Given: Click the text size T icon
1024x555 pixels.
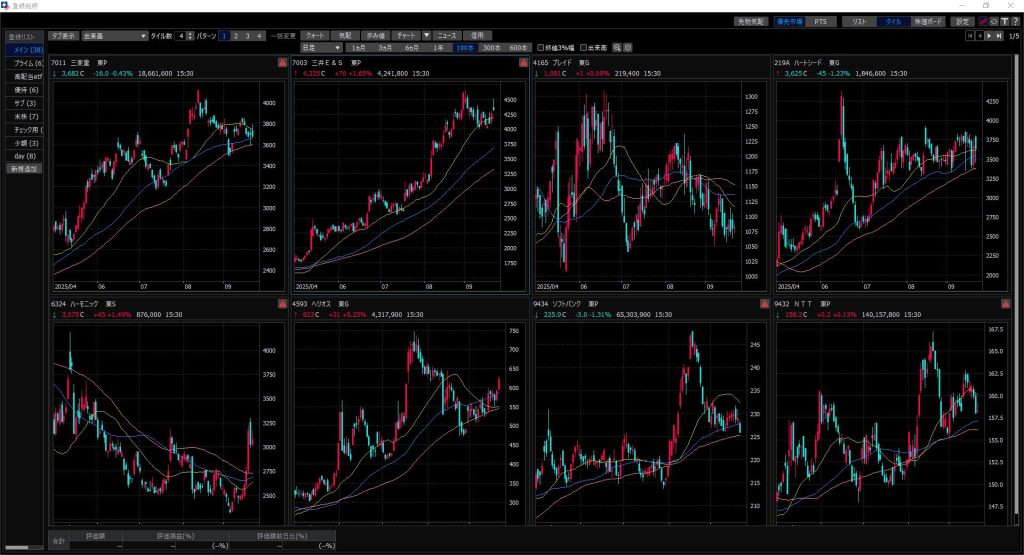Looking at the screenshot, I should (x=1003, y=21).
